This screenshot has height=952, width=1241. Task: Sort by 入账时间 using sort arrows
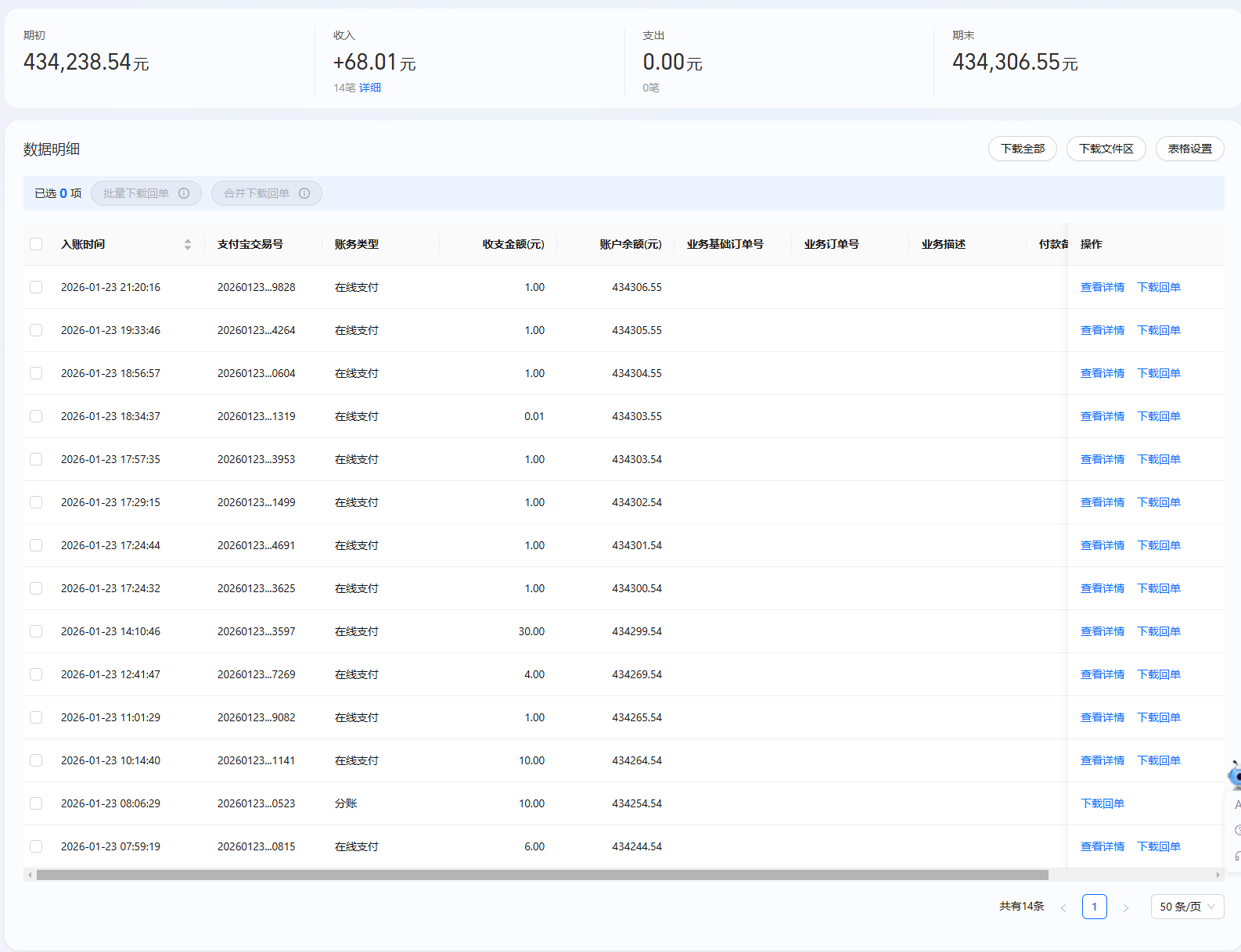coord(188,244)
